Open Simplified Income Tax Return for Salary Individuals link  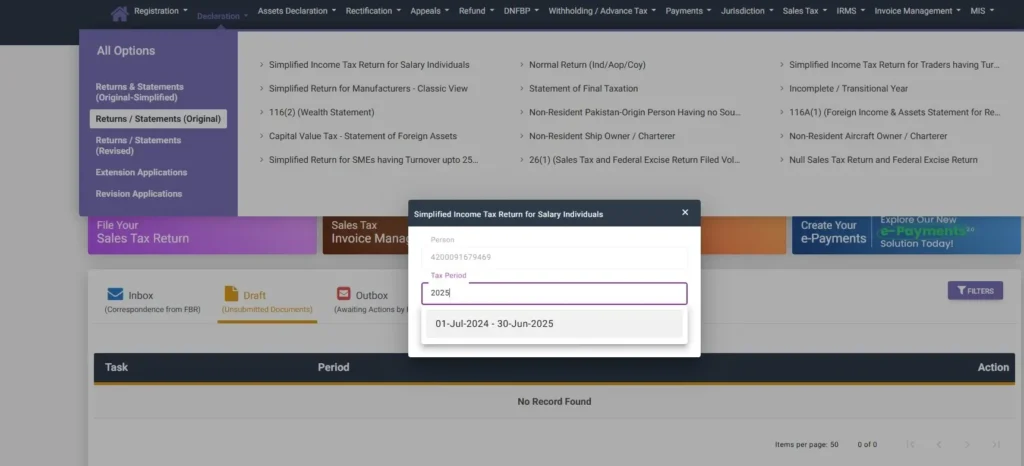tap(369, 65)
